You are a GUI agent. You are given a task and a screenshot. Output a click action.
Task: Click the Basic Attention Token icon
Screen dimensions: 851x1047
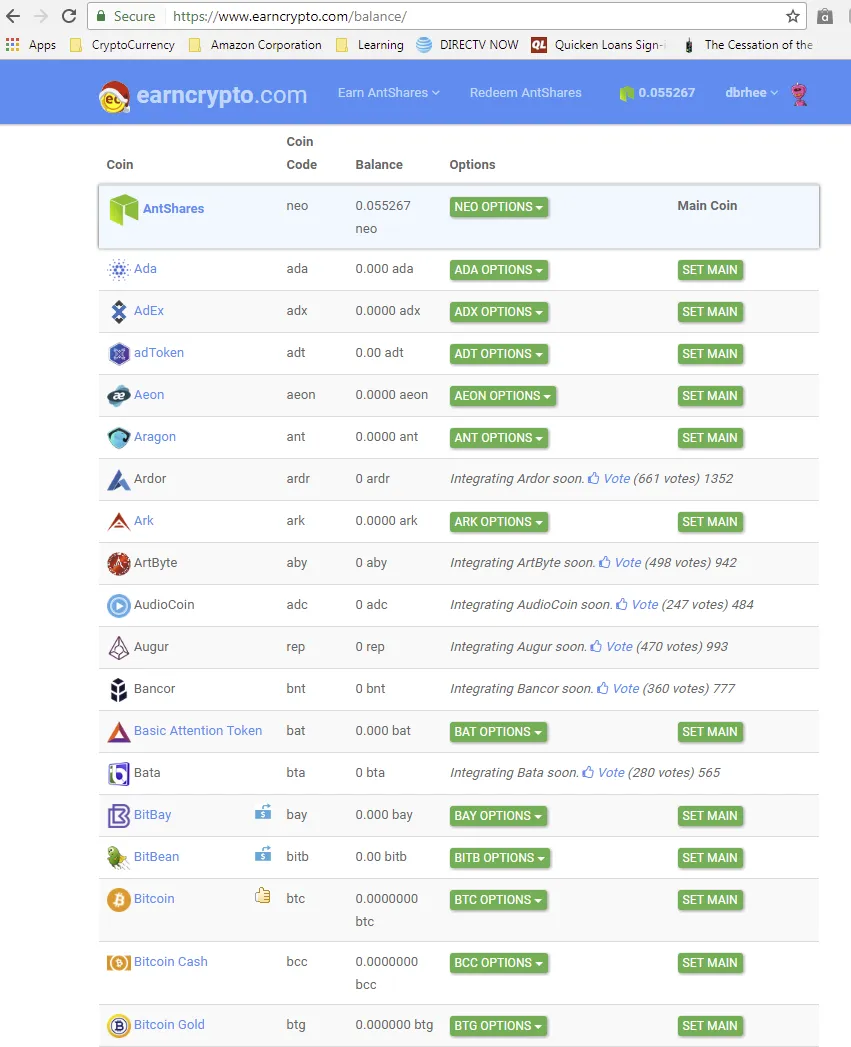[119, 732]
